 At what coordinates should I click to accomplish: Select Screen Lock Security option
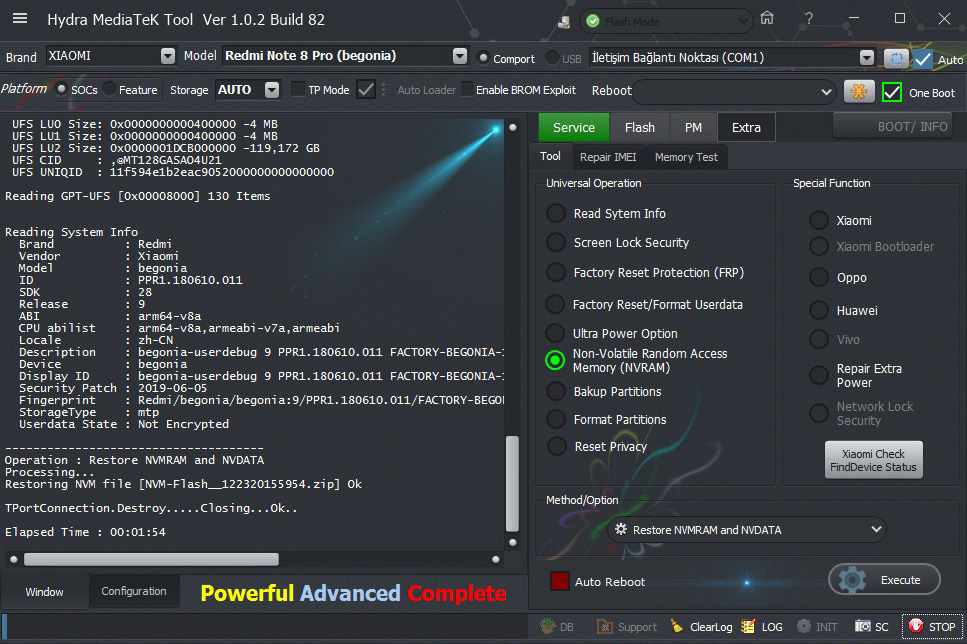pos(556,242)
